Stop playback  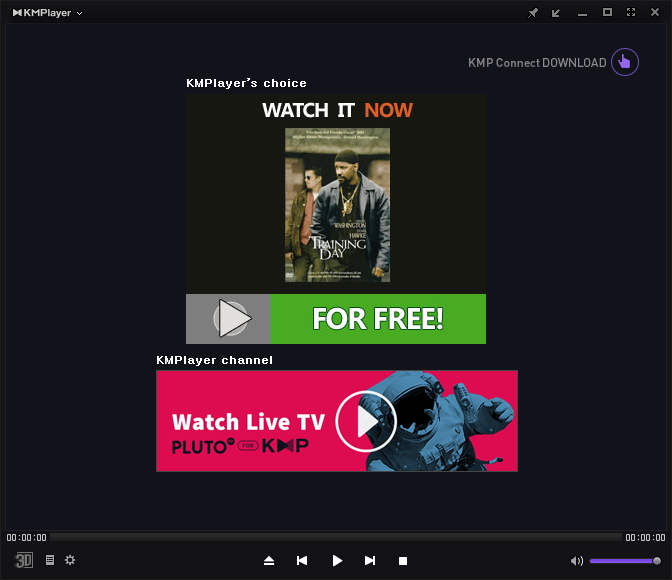pos(403,561)
